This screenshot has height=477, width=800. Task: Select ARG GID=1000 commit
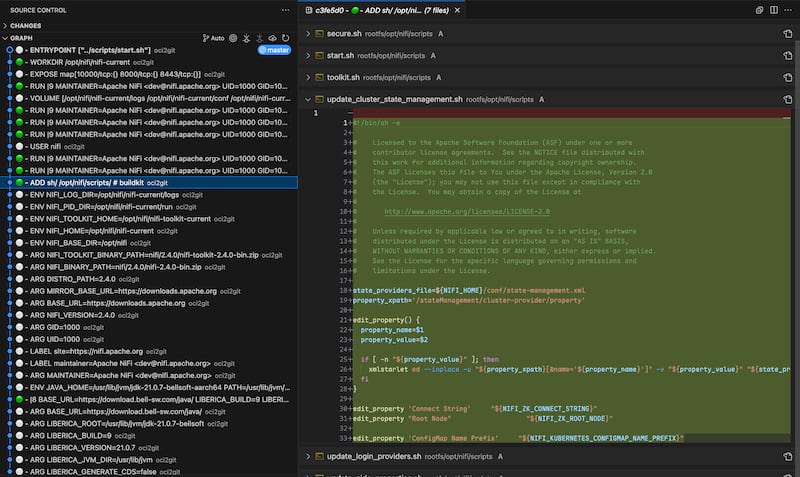[x=148, y=328]
